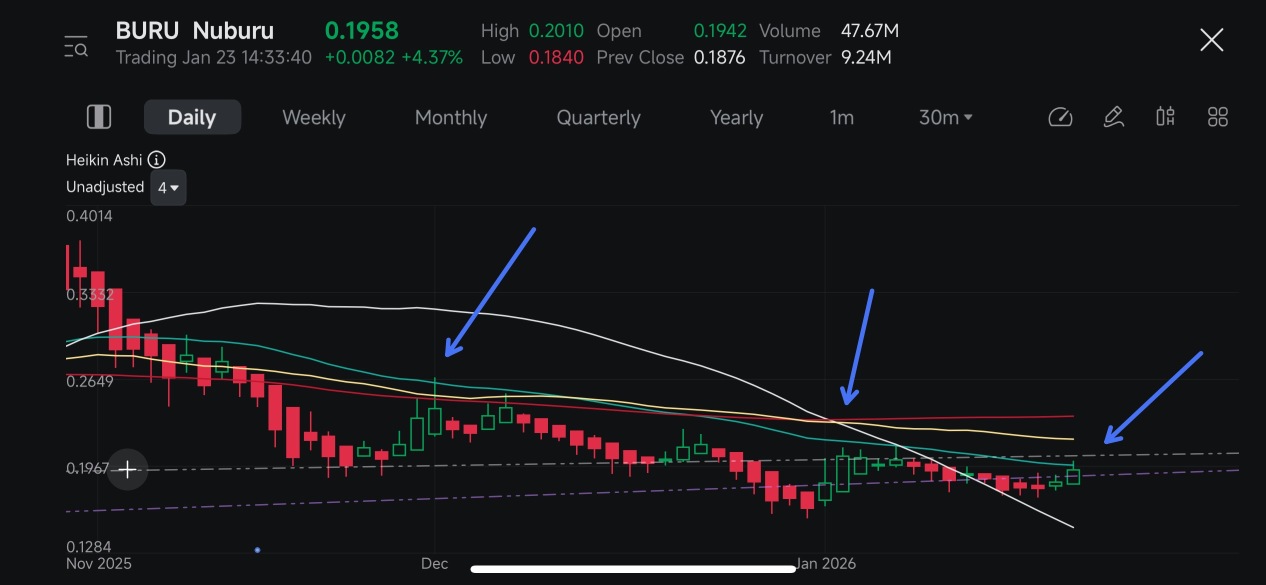Image resolution: width=1266 pixels, height=585 pixels.
Task: Close the chart with the X button
Action: point(1211,40)
